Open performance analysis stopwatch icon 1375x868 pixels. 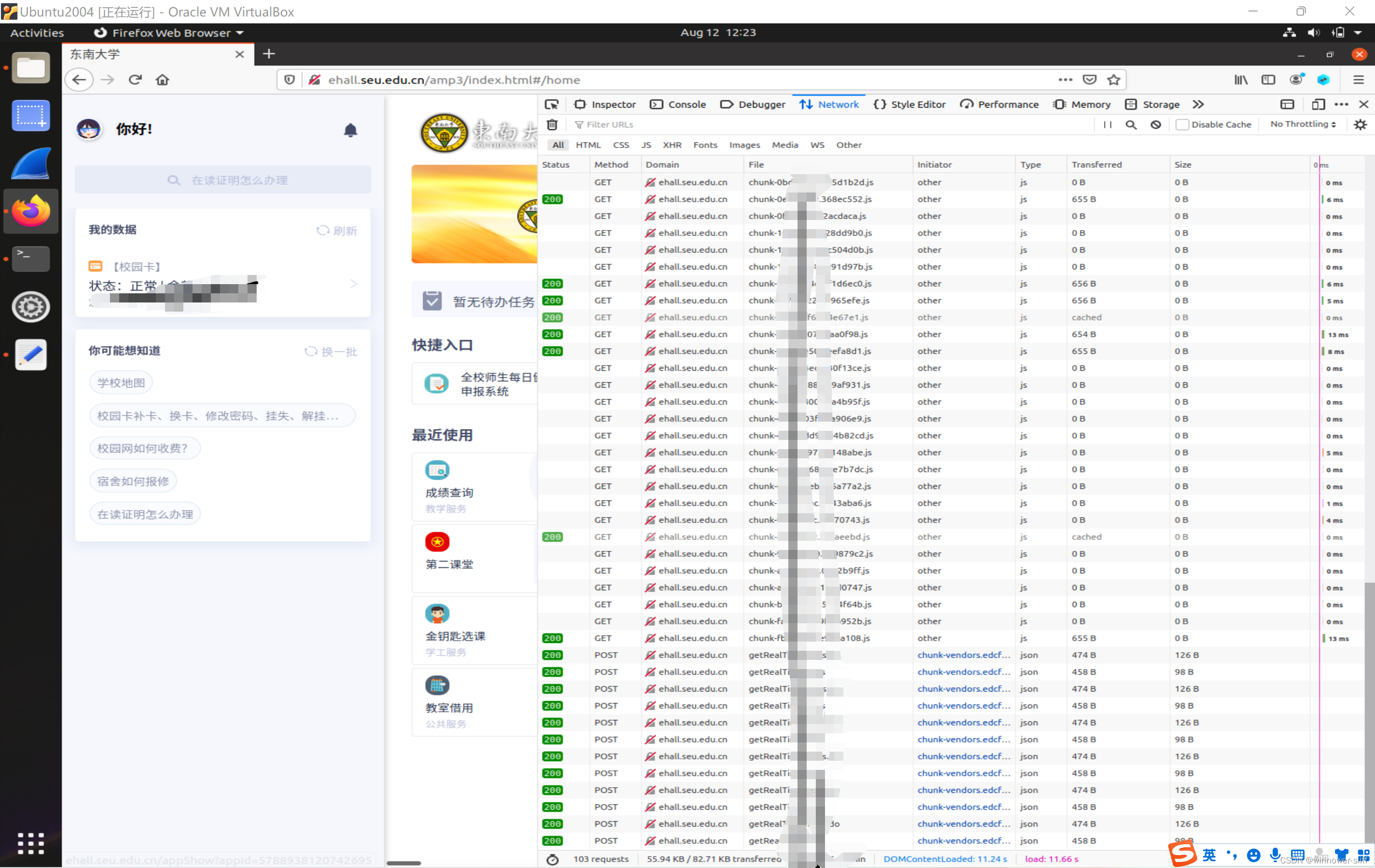(552, 859)
